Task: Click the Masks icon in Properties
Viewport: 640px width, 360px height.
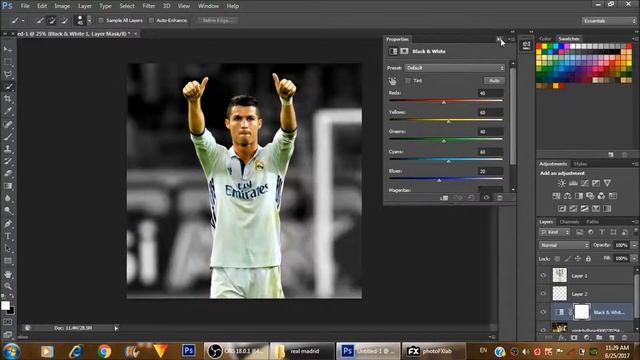Action: tap(404, 51)
